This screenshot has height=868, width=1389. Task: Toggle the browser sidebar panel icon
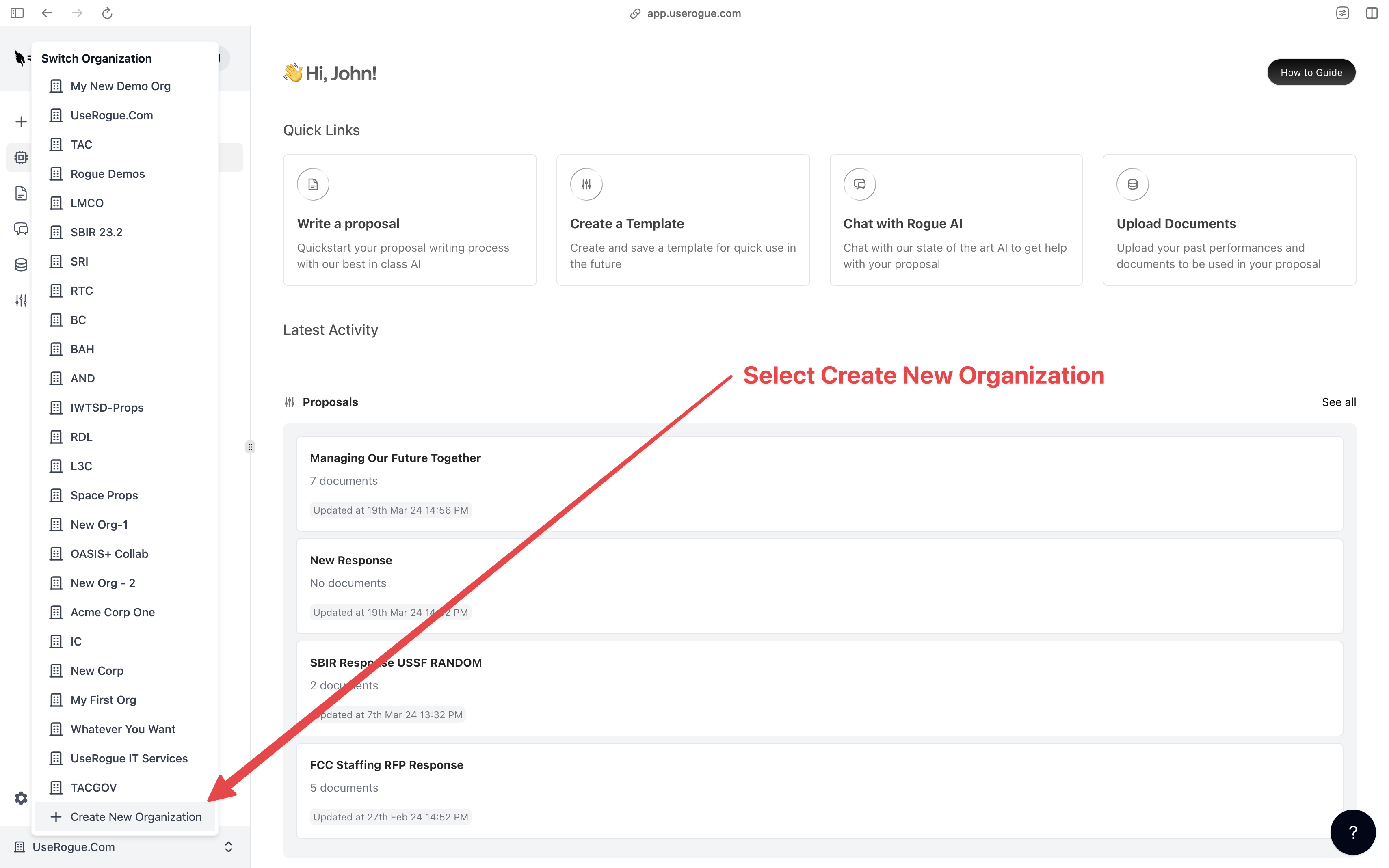click(x=17, y=13)
